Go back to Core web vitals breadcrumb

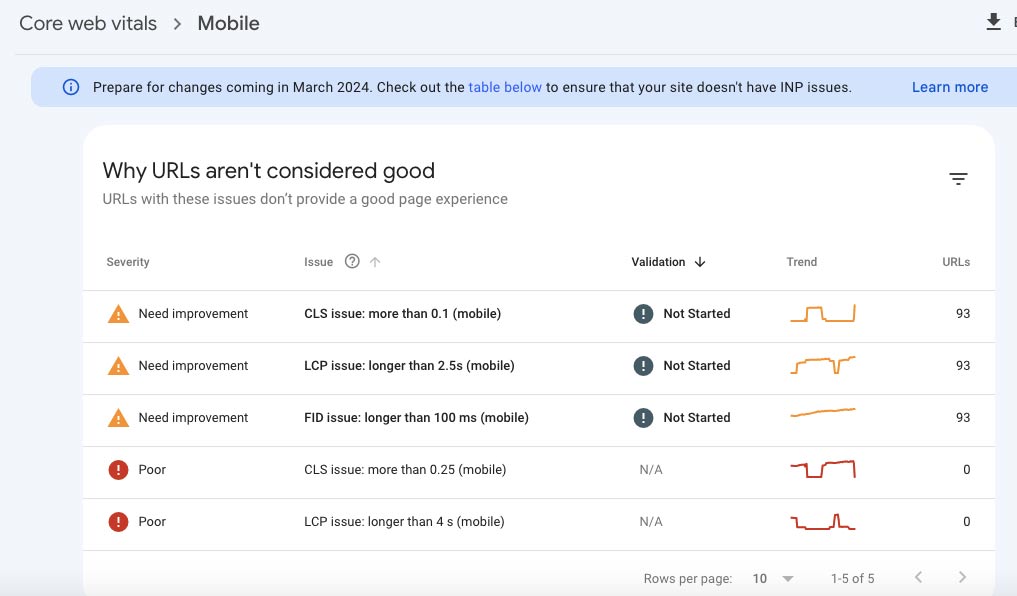click(x=88, y=23)
